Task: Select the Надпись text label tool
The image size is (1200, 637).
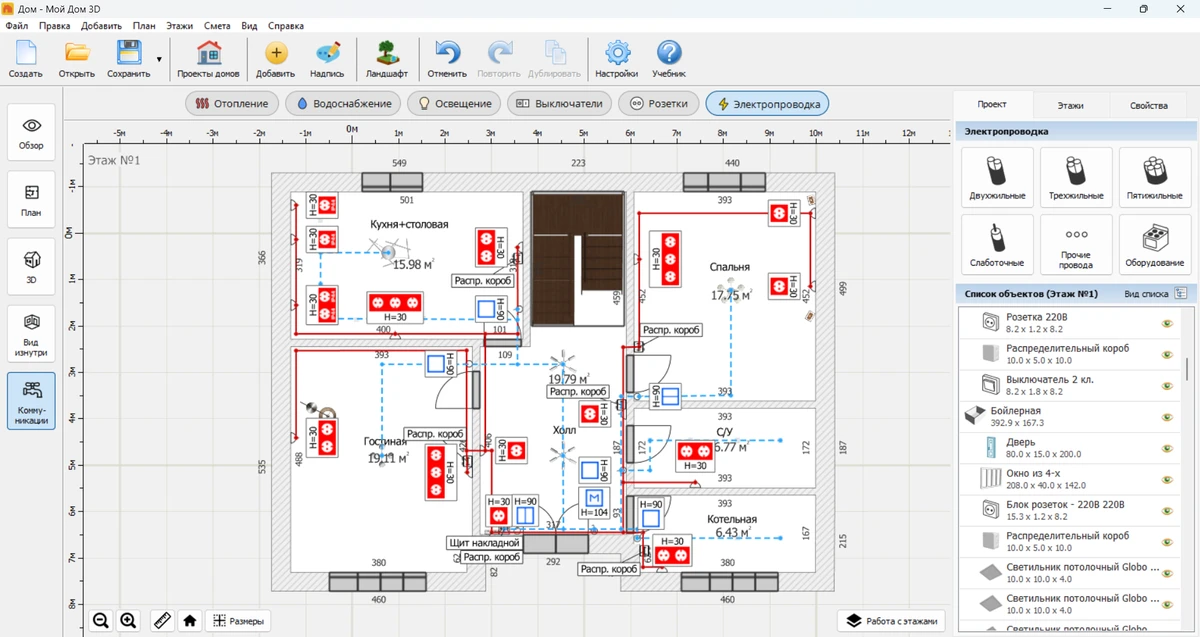Action: pos(327,59)
